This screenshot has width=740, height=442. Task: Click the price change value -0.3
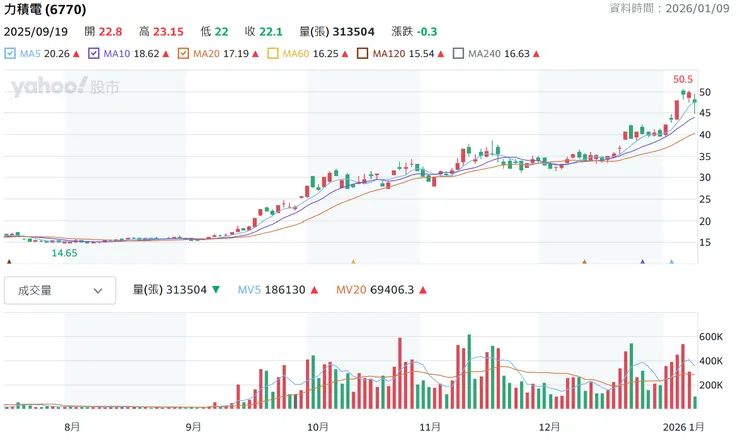click(x=427, y=32)
